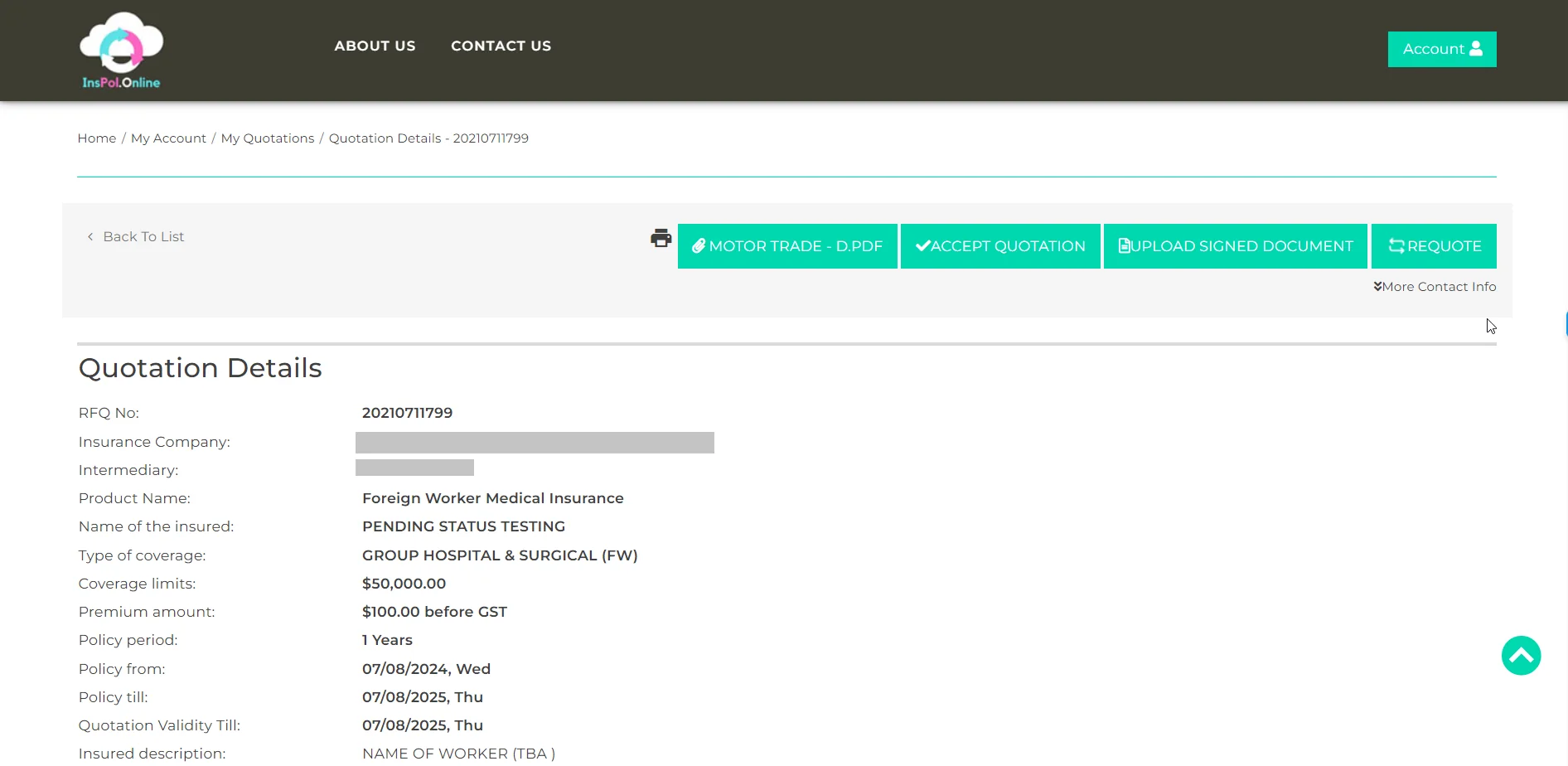The width and height of the screenshot is (1568, 766).
Task: Open My Account breadcrumb link
Action: pos(168,138)
